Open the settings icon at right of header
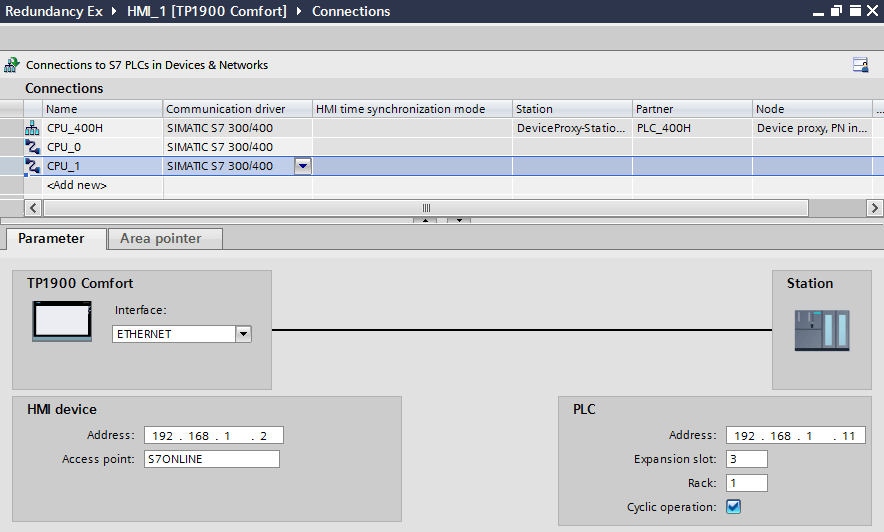The height and width of the screenshot is (532, 884). coord(860,65)
